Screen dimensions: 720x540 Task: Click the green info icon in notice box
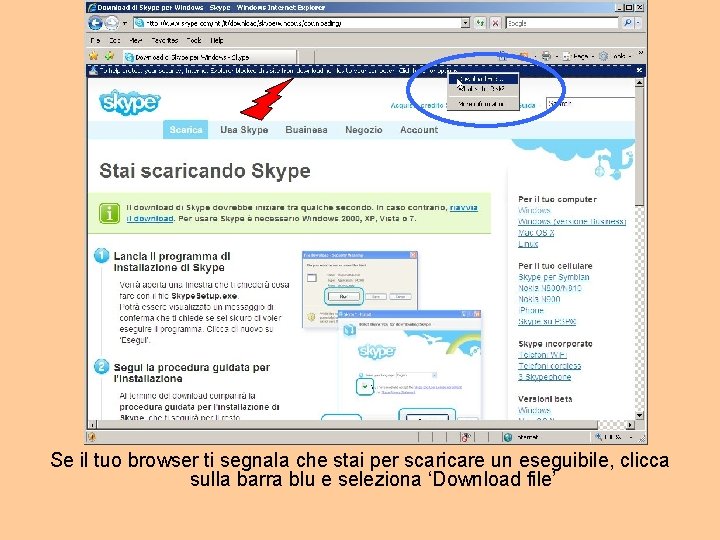click(x=109, y=214)
